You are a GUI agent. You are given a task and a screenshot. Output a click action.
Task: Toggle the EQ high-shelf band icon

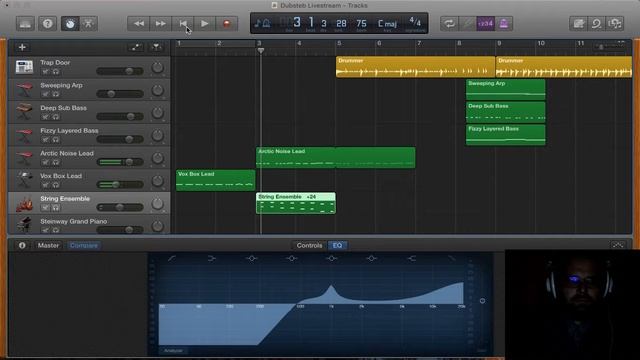click(x=412, y=258)
